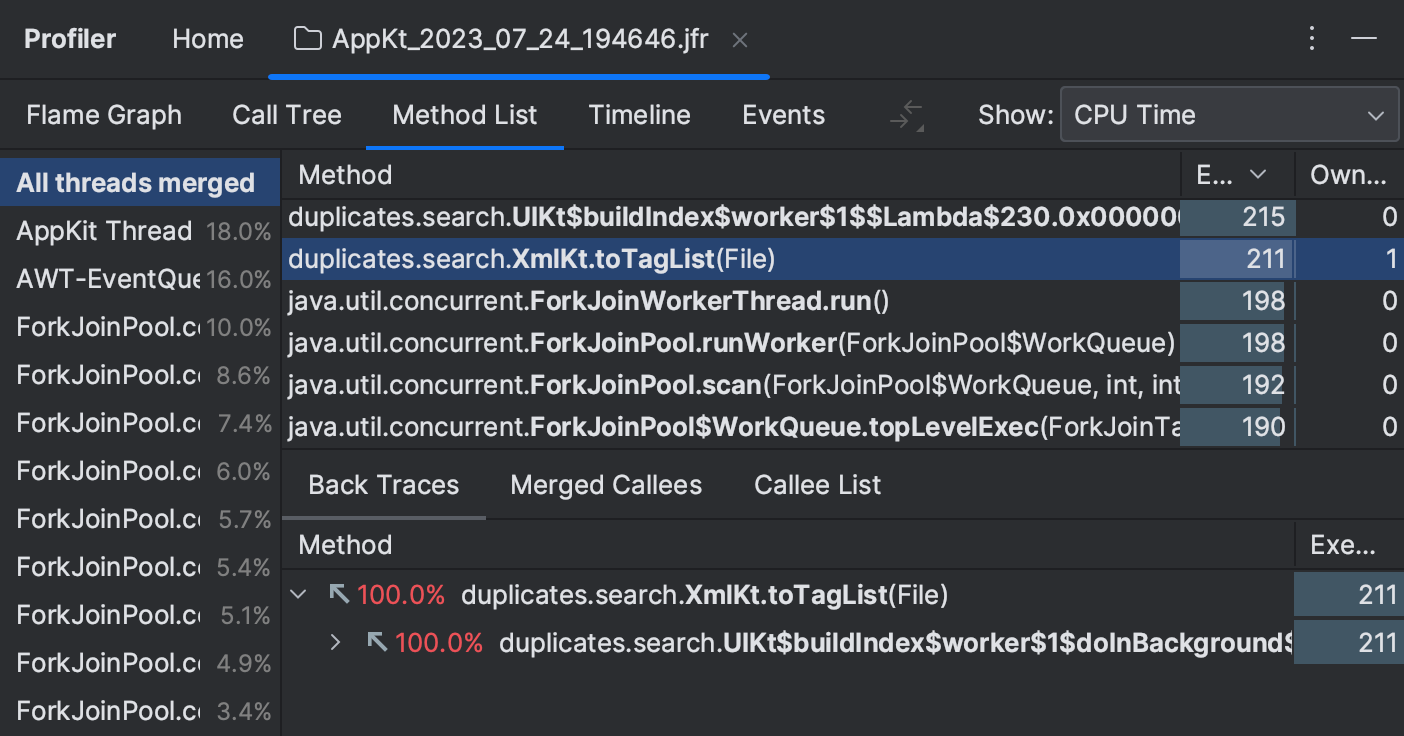This screenshot has height=736, width=1404.
Task: Click the blue underline indicator of Method List tab
Action: point(464,148)
